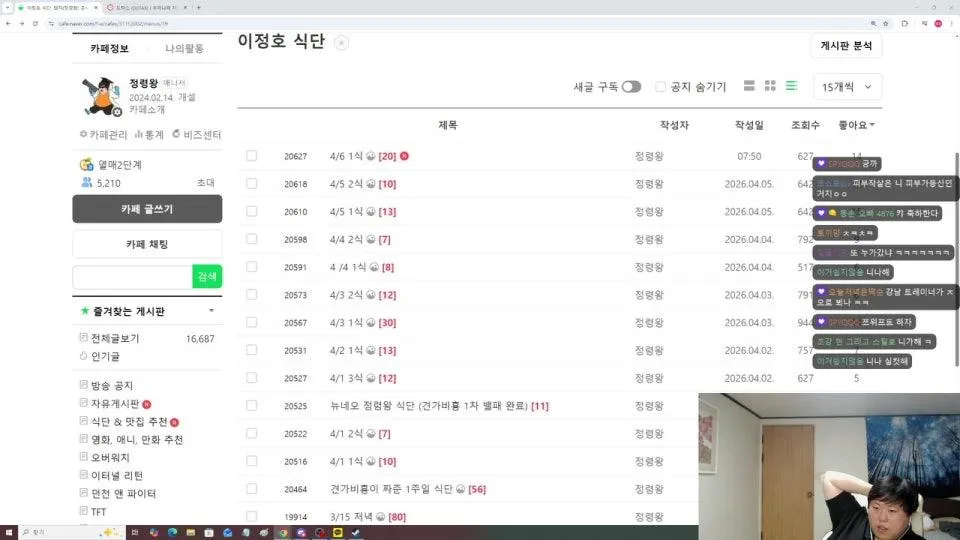Open the 식단 & 맛집 추천 board
The width and height of the screenshot is (960, 540).
tap(129, 421)
